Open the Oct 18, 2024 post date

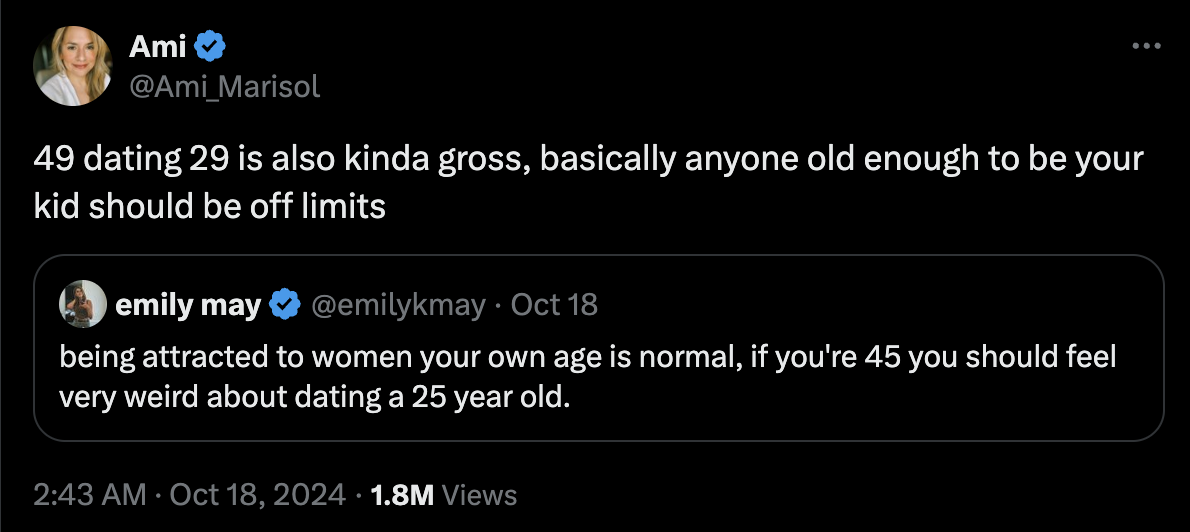(258, 496)
